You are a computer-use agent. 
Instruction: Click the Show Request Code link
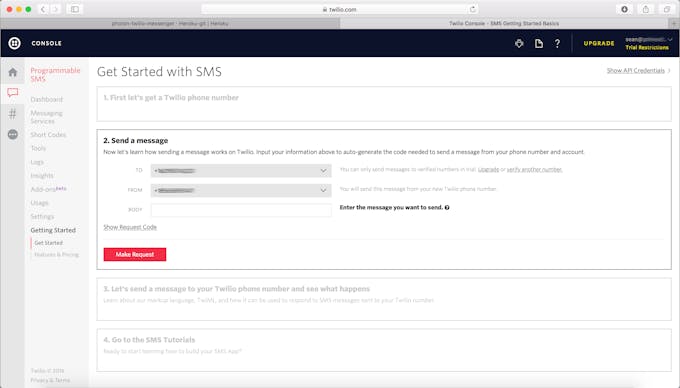130,227
